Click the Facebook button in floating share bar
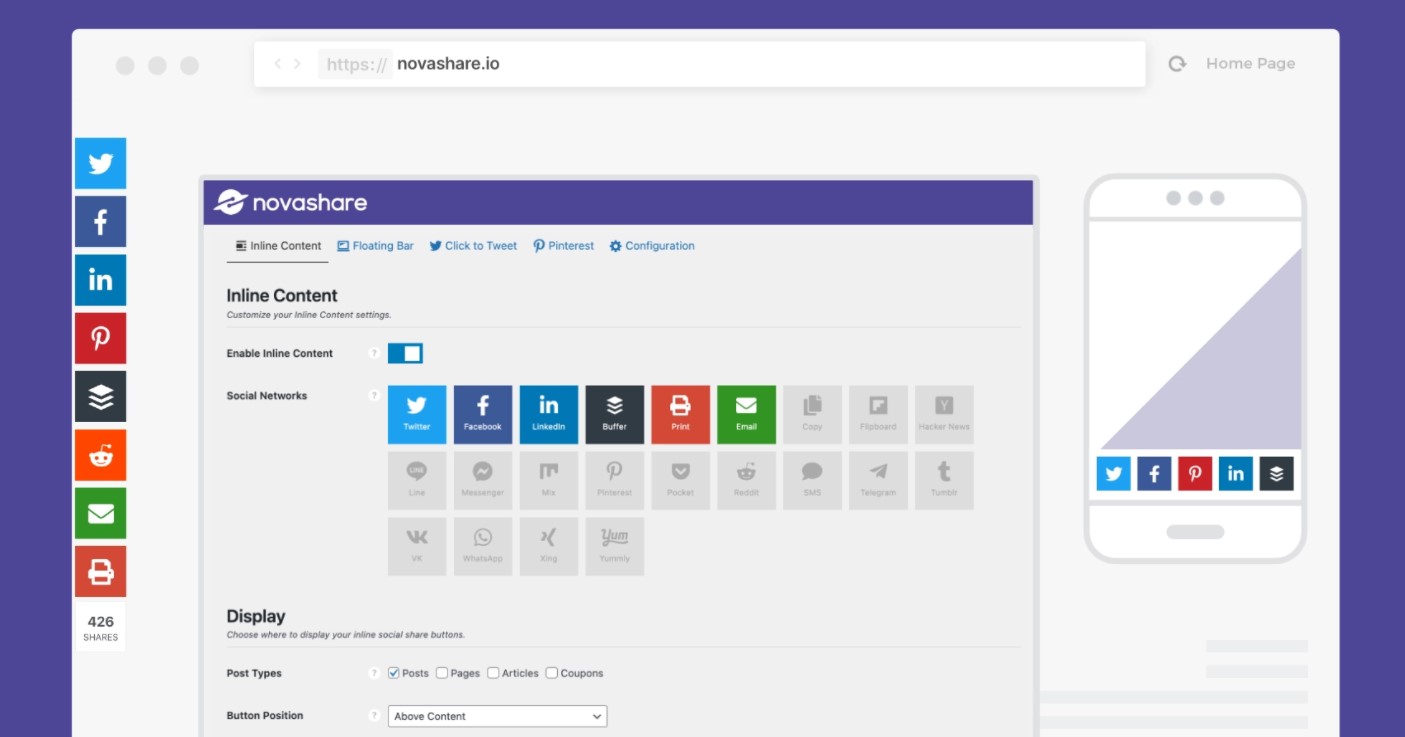Screen dimensions: 1405x737 coord(100,221)
